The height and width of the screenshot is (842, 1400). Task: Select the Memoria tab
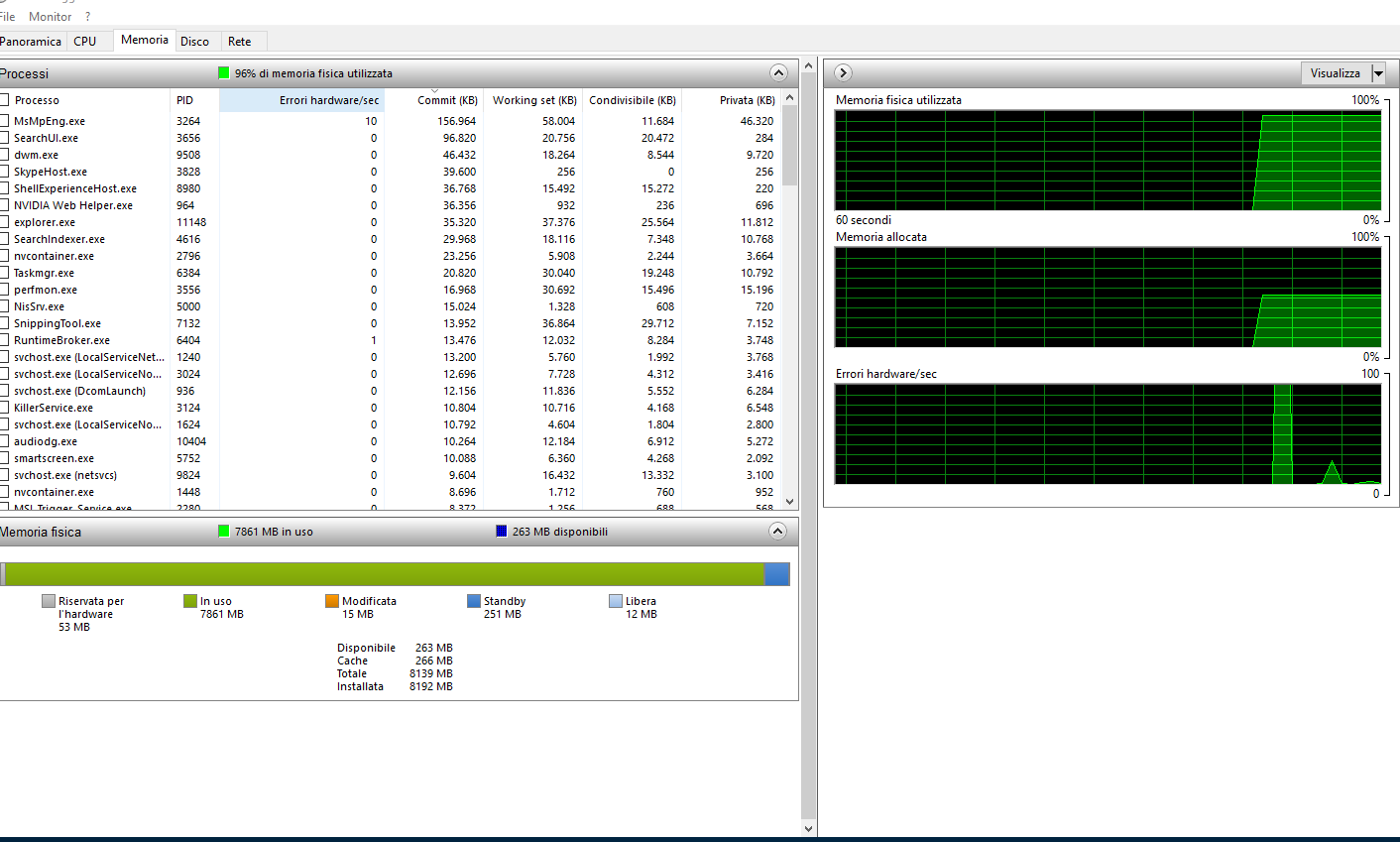click(145, 40)
